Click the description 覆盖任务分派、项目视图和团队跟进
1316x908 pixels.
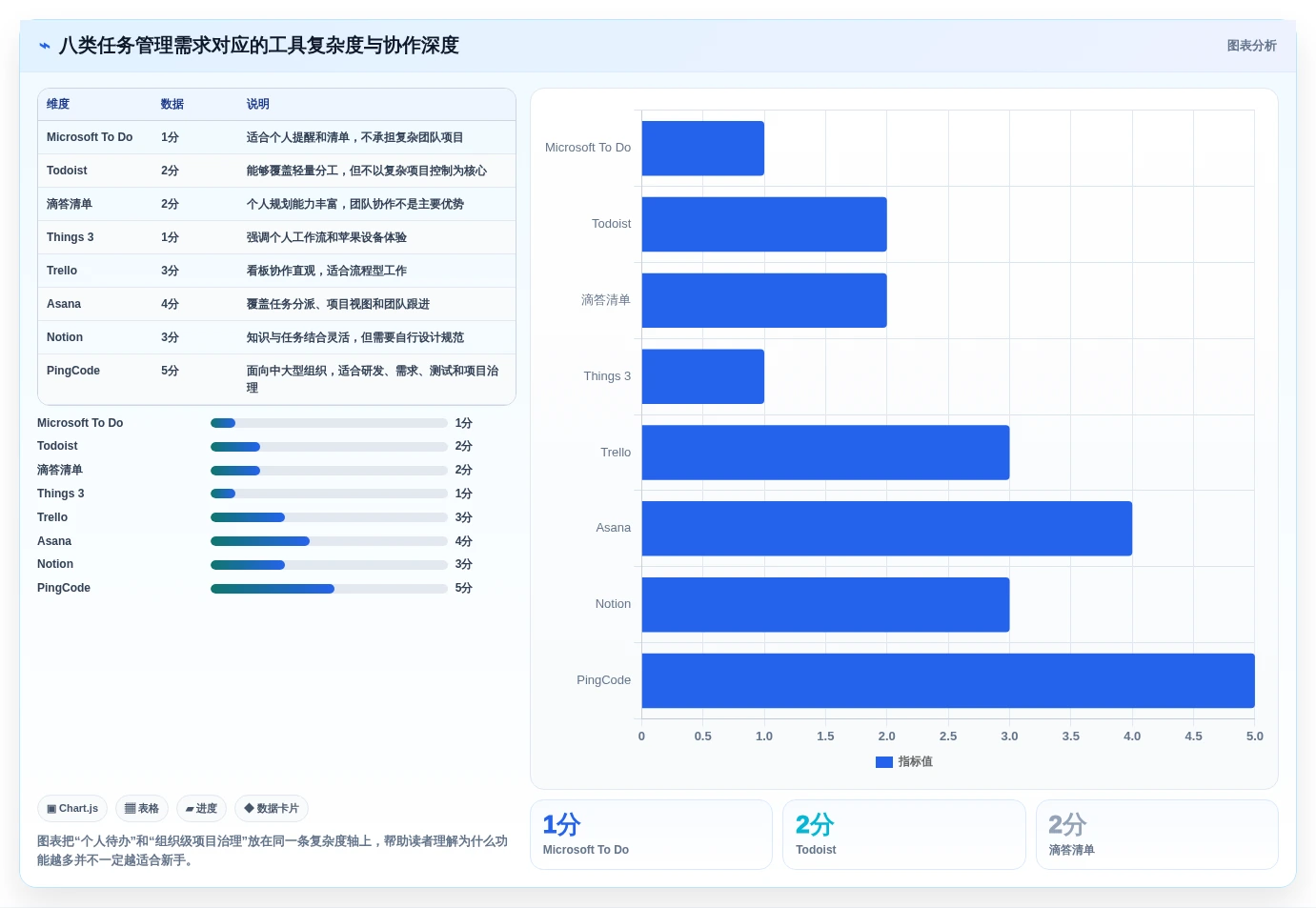pyautogui.click(x=338, y=305)
